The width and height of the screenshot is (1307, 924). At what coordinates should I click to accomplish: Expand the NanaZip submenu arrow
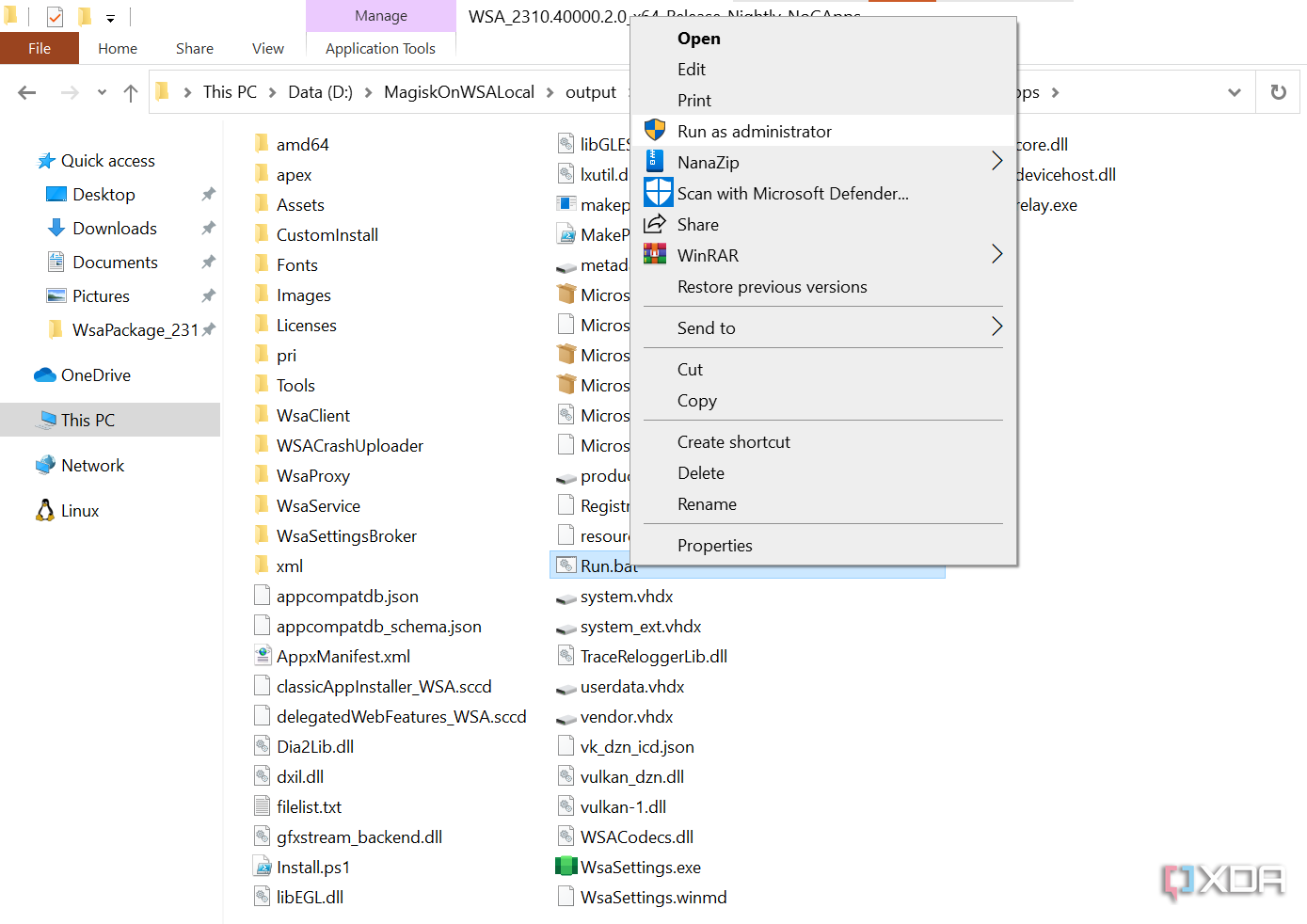point(997,162)
